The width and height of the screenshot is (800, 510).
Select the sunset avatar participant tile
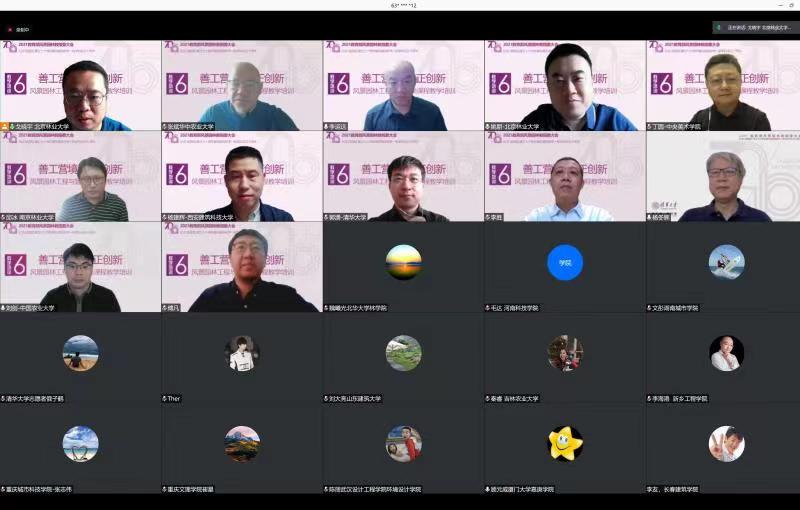[403, 262]
